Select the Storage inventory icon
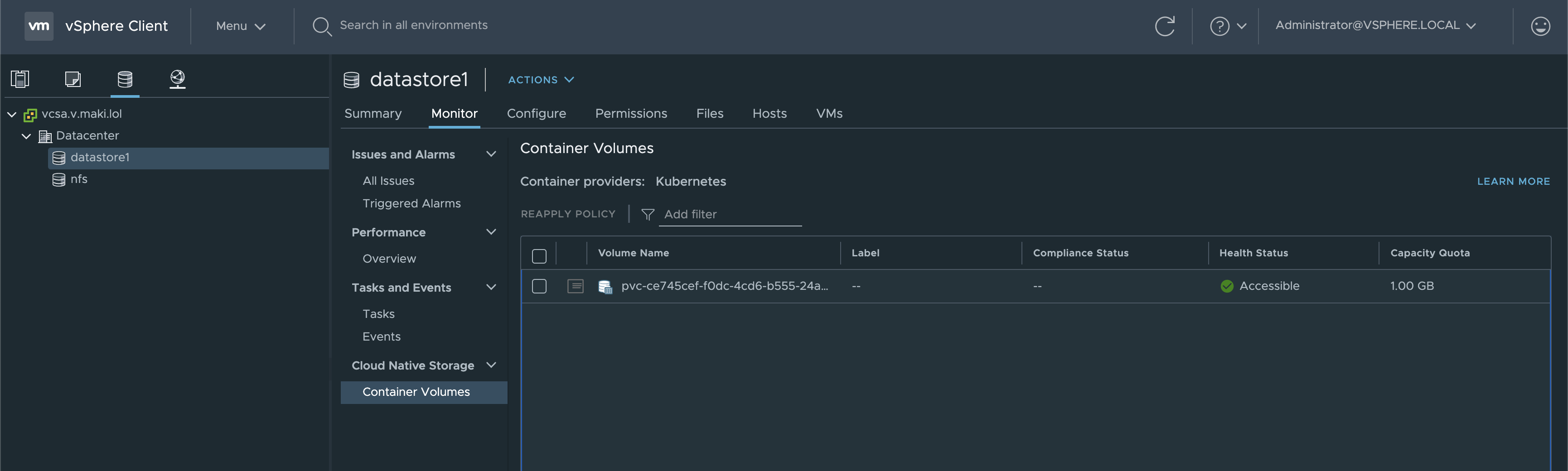This screenshot has height=471, width=1568. pos(125,79)
